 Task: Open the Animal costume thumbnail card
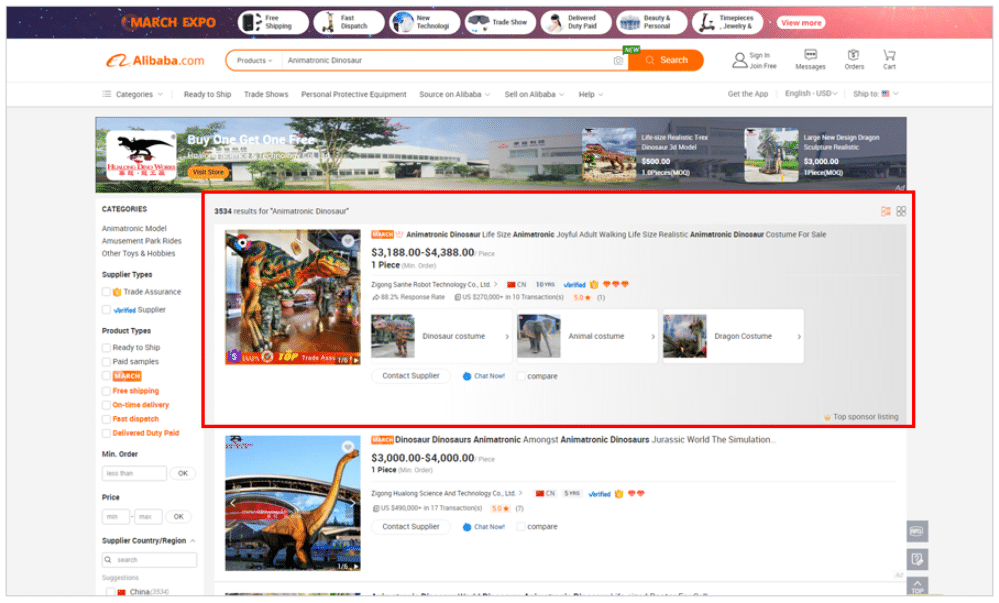coord(587,336)
